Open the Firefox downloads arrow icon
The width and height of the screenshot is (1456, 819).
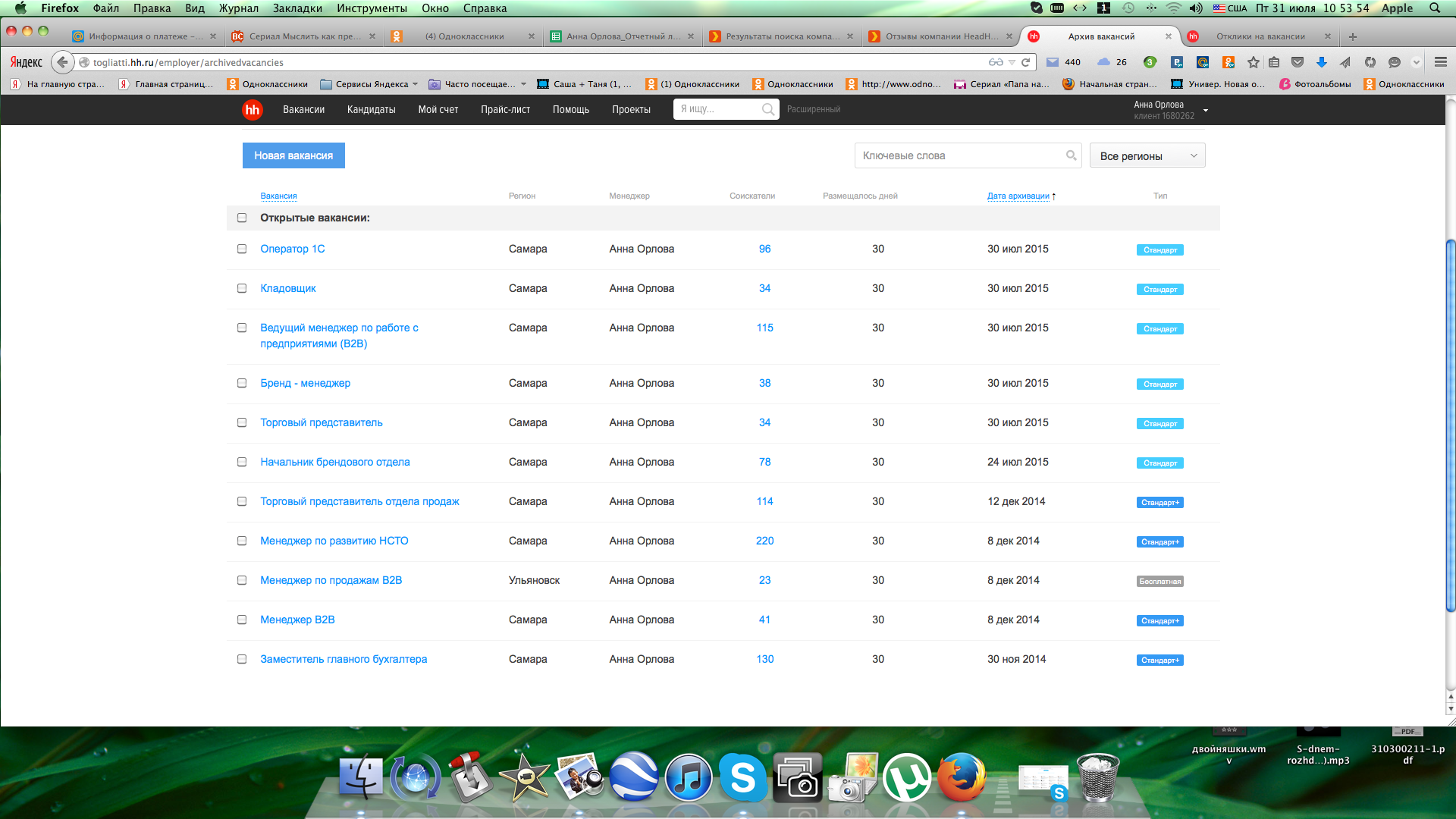coord(1321,62)
